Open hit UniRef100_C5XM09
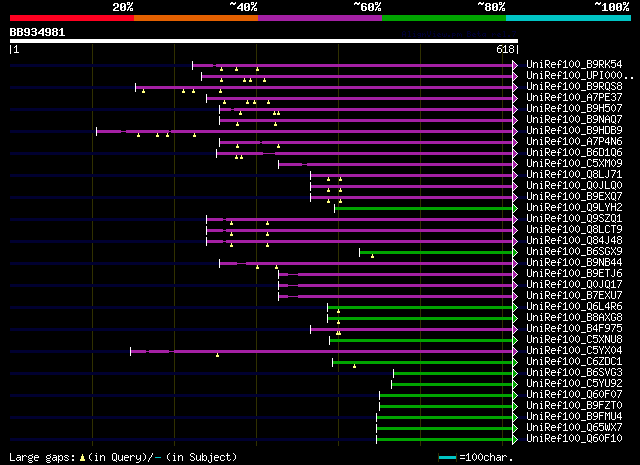The height and width of the screenshot is (465, 640). coord(574,164)
